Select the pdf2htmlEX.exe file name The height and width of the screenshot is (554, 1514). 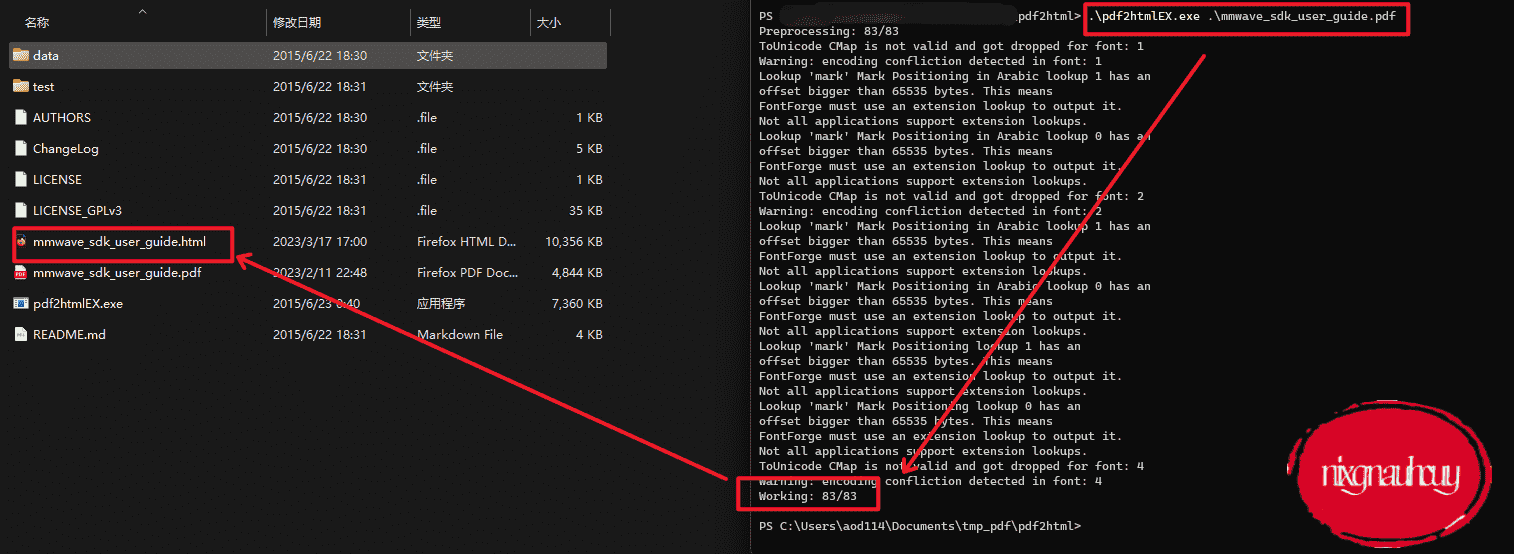[78, 304]
